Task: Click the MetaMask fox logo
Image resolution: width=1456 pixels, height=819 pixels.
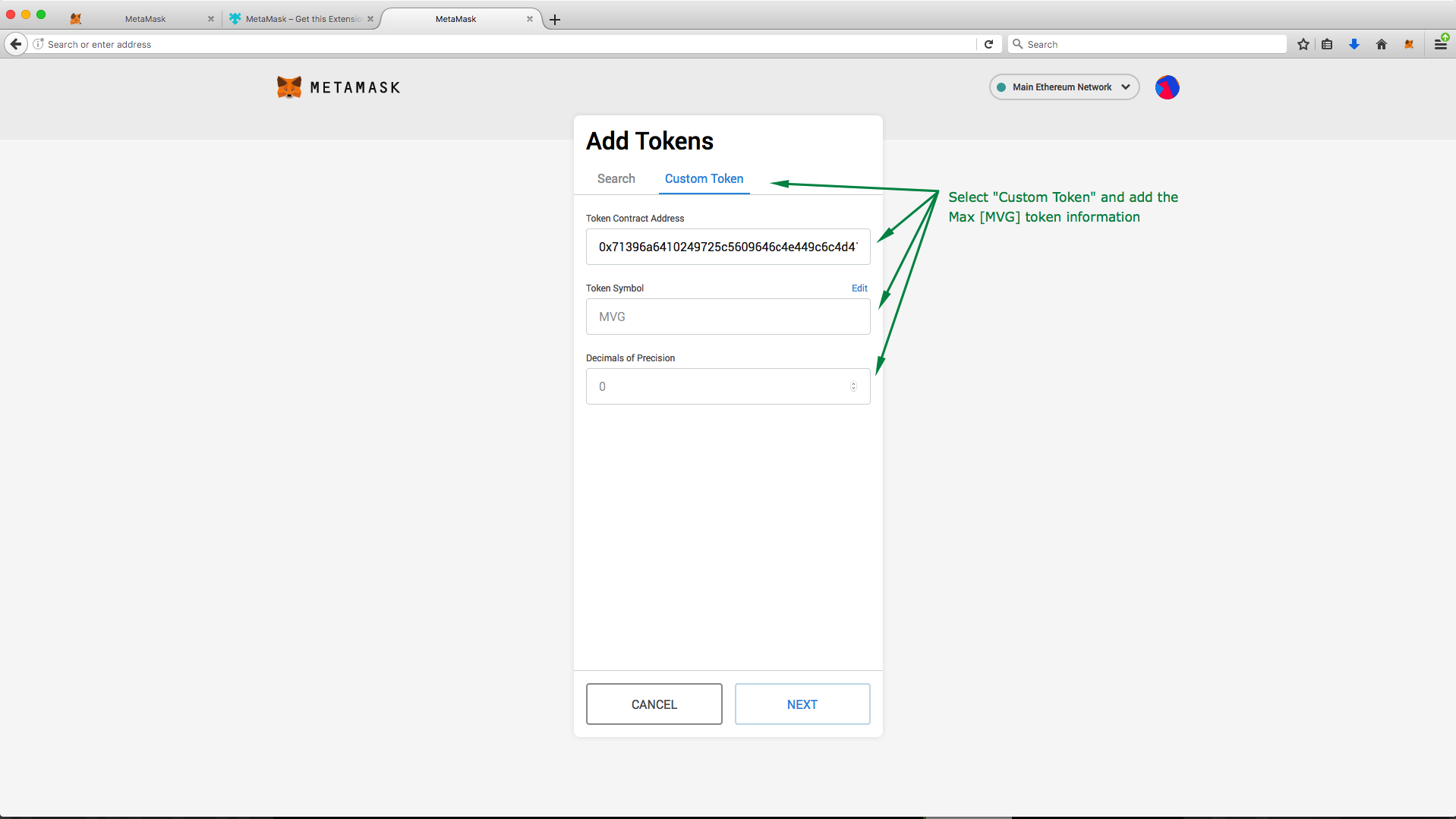Action: coord(289,87)
